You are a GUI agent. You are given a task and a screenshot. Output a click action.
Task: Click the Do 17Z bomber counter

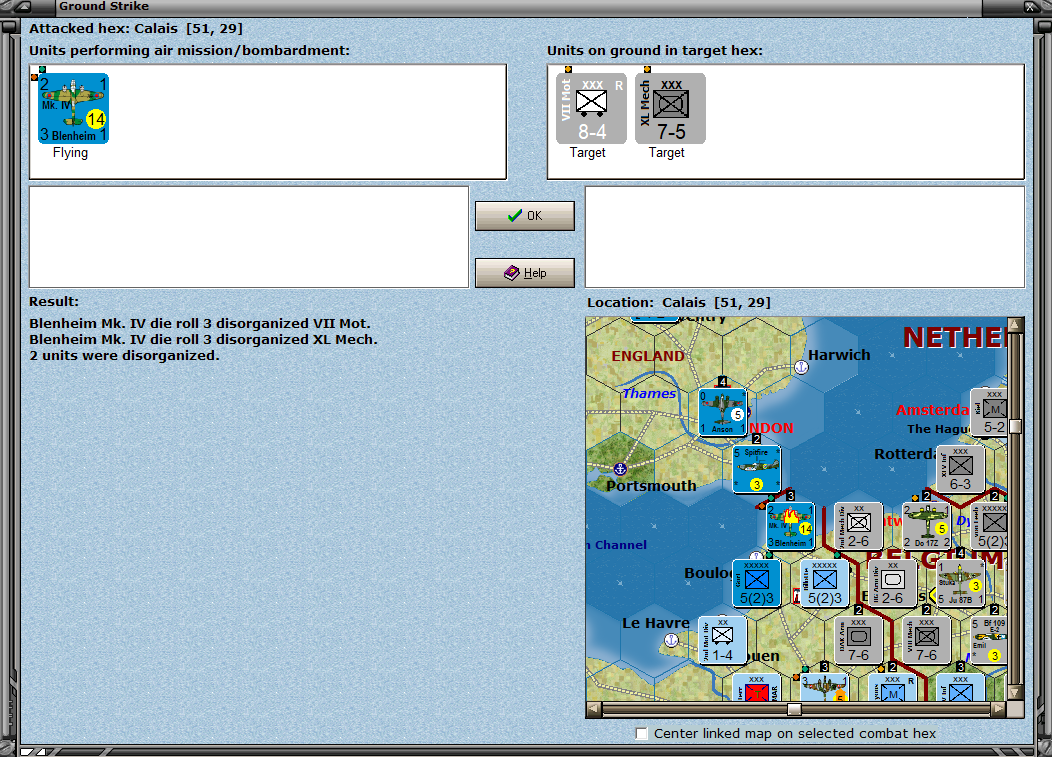927,526
